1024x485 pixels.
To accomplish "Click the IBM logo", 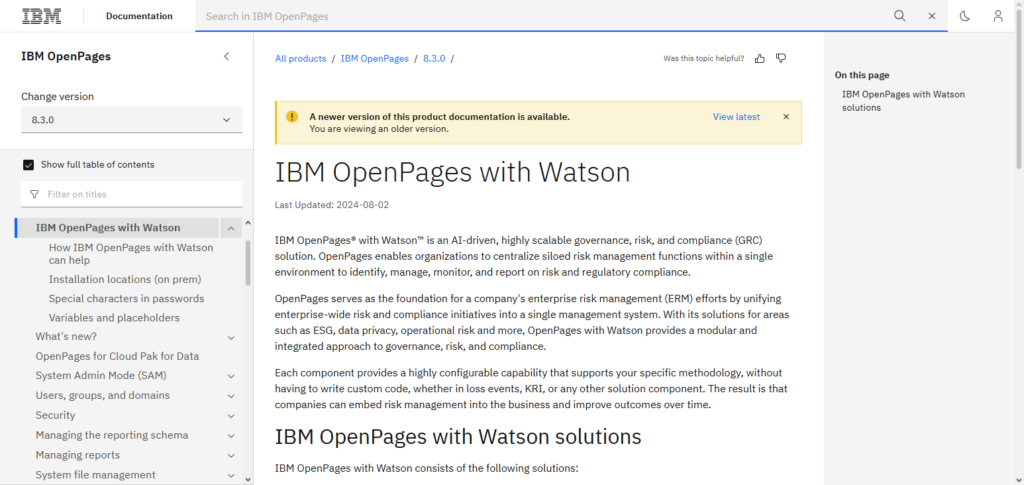I will pos(42,16).
